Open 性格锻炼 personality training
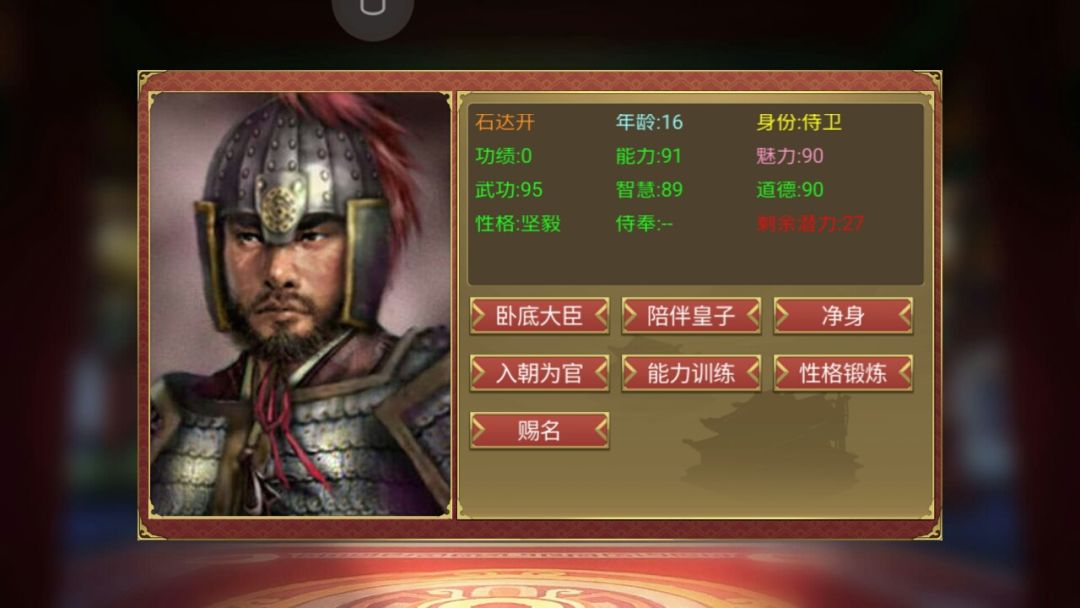 coord(843,373)
